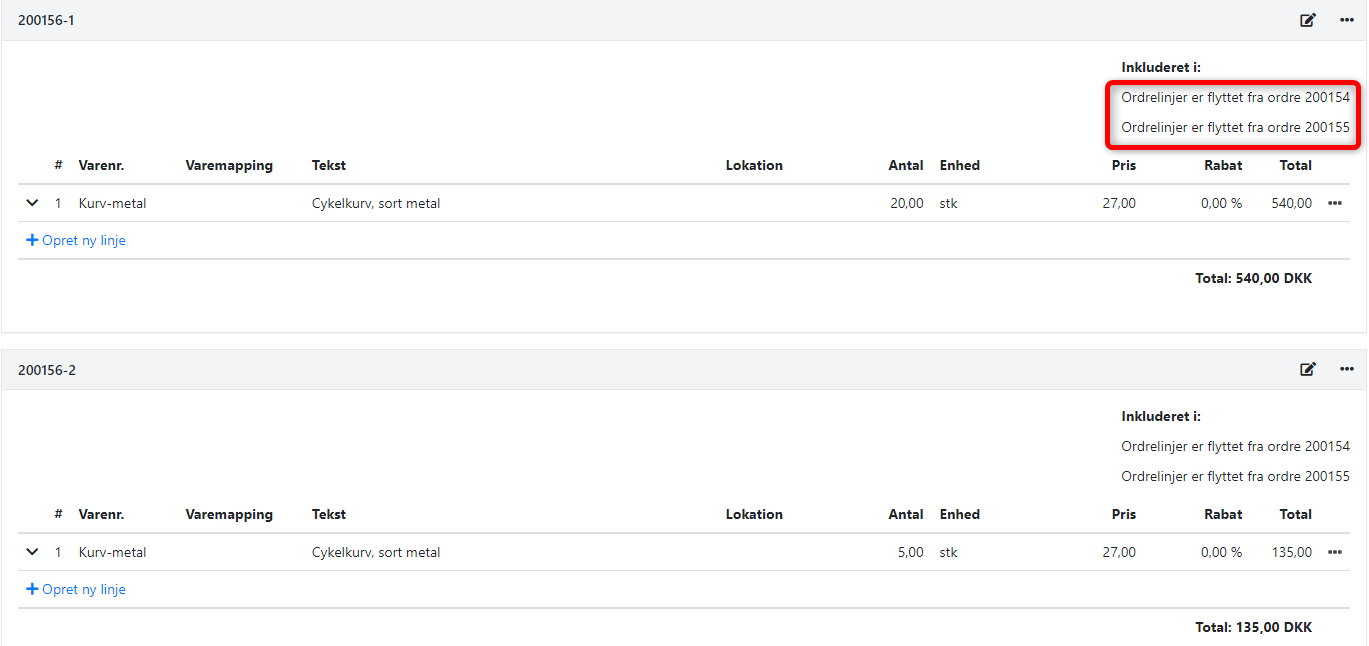Select the order 200155 reference in 200156-2
1369x646 pixels.
[x=1235, y=476]
